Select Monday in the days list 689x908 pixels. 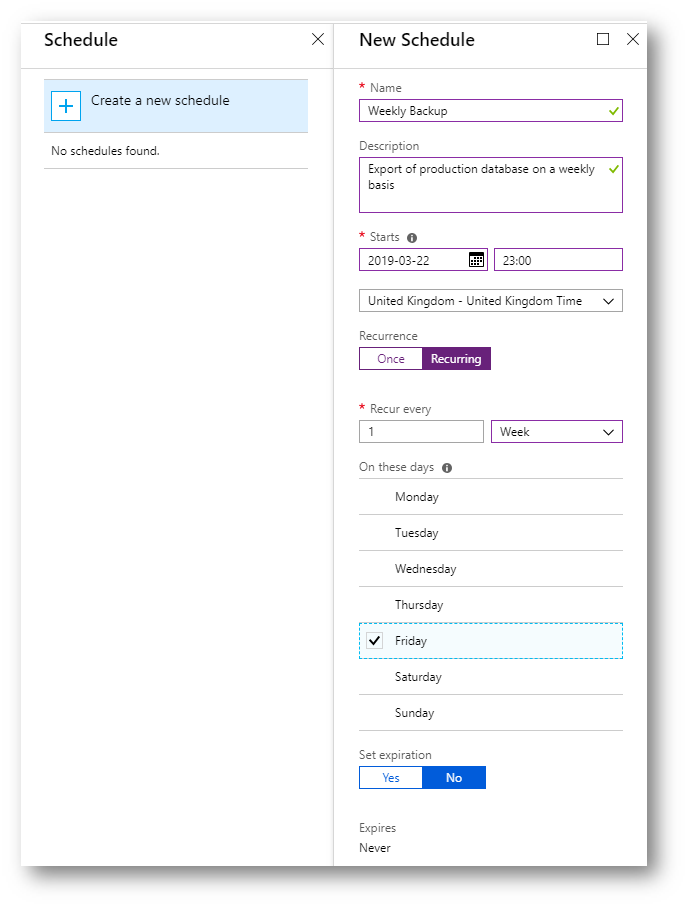490,497
